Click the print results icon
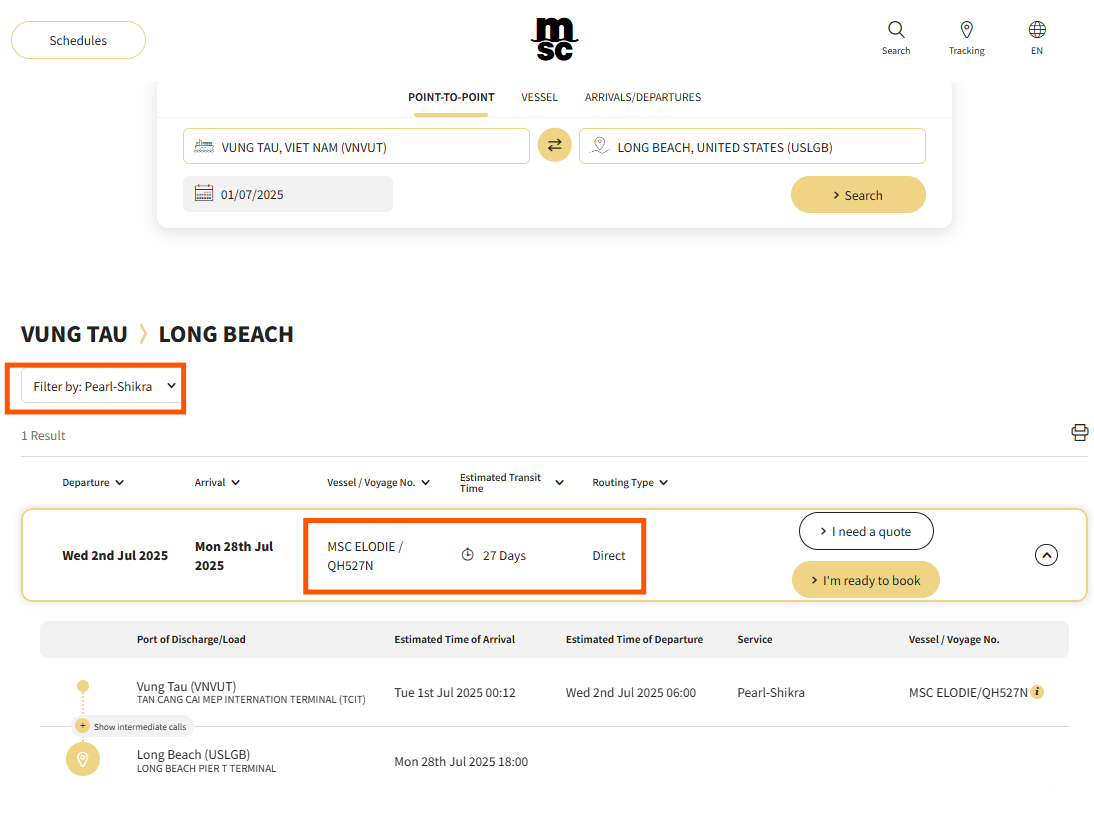The image size is (1094, 819). [1079, 433]
